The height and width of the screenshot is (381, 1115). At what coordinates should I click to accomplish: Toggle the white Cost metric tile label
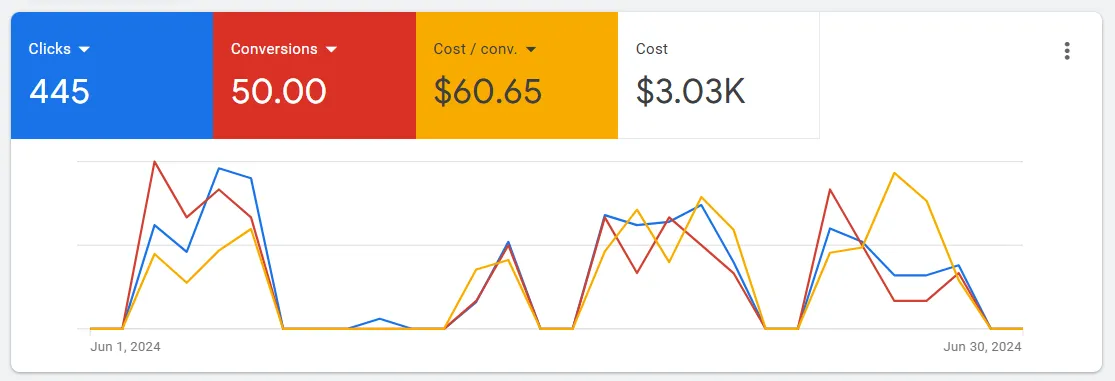[x=652, y=49]
